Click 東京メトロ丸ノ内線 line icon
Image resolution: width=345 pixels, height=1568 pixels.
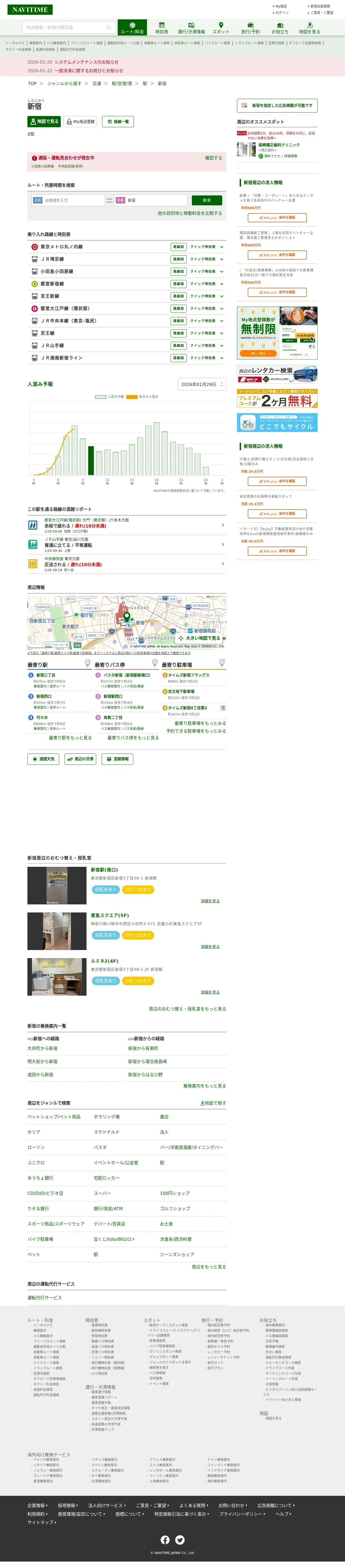click(x=35, y=247)
